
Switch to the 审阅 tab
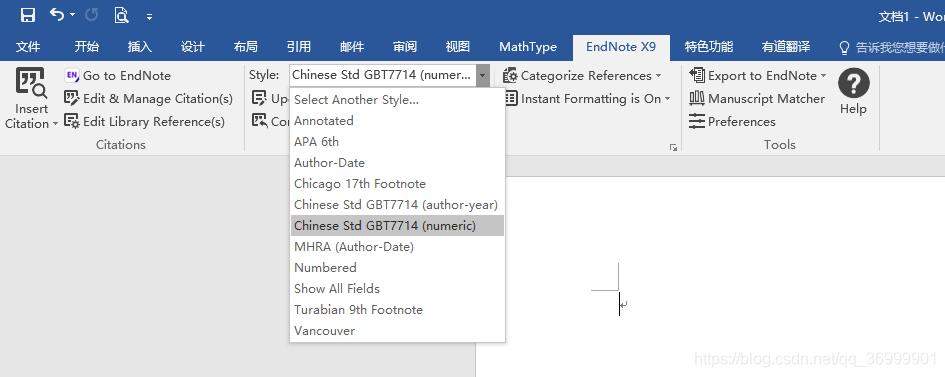coord(404,47)
